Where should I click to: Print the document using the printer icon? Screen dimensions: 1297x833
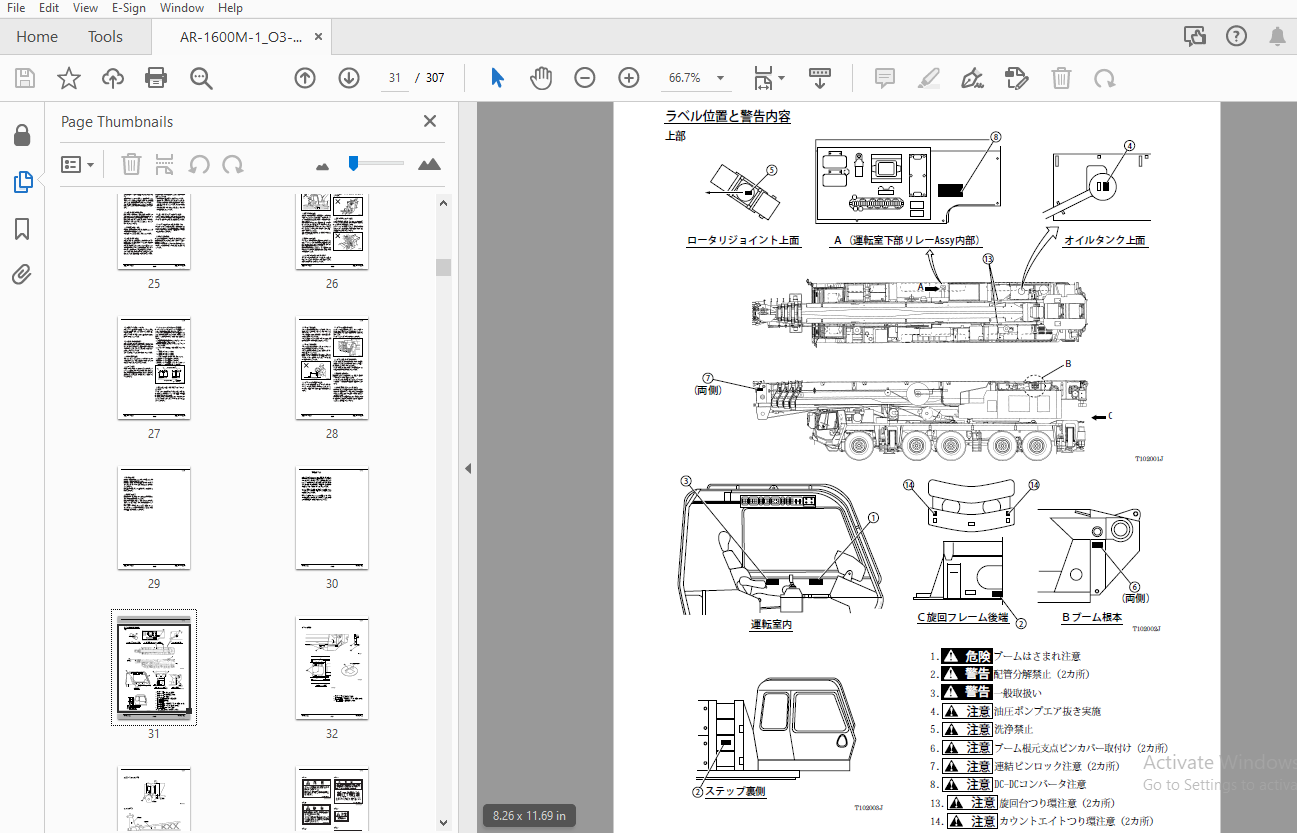[x=156, y=78]
